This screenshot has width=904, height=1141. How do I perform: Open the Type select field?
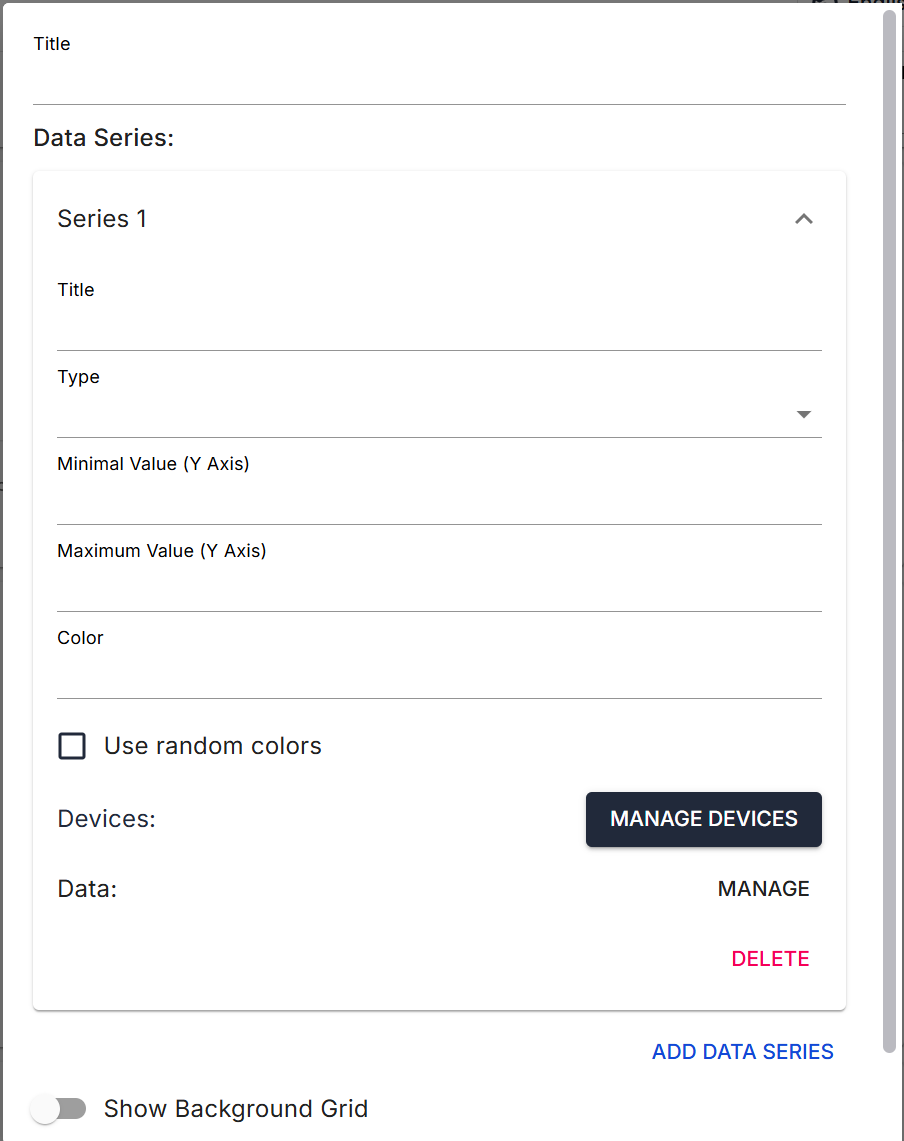420,415
